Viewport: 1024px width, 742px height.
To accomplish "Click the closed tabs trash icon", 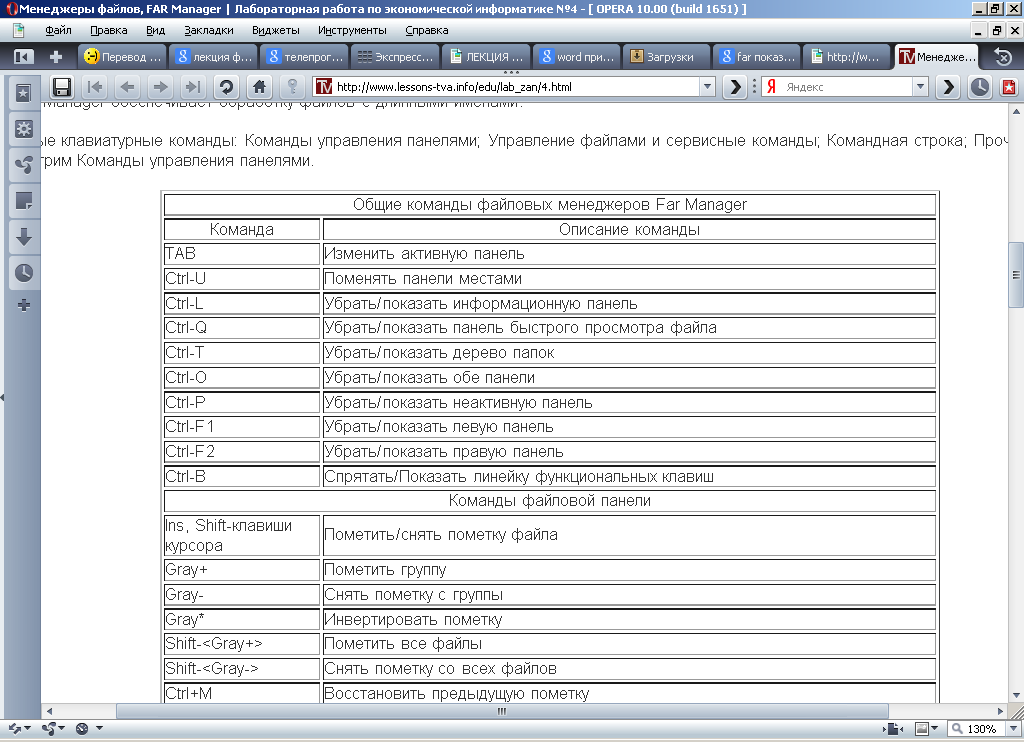I will coord(1002,57).
